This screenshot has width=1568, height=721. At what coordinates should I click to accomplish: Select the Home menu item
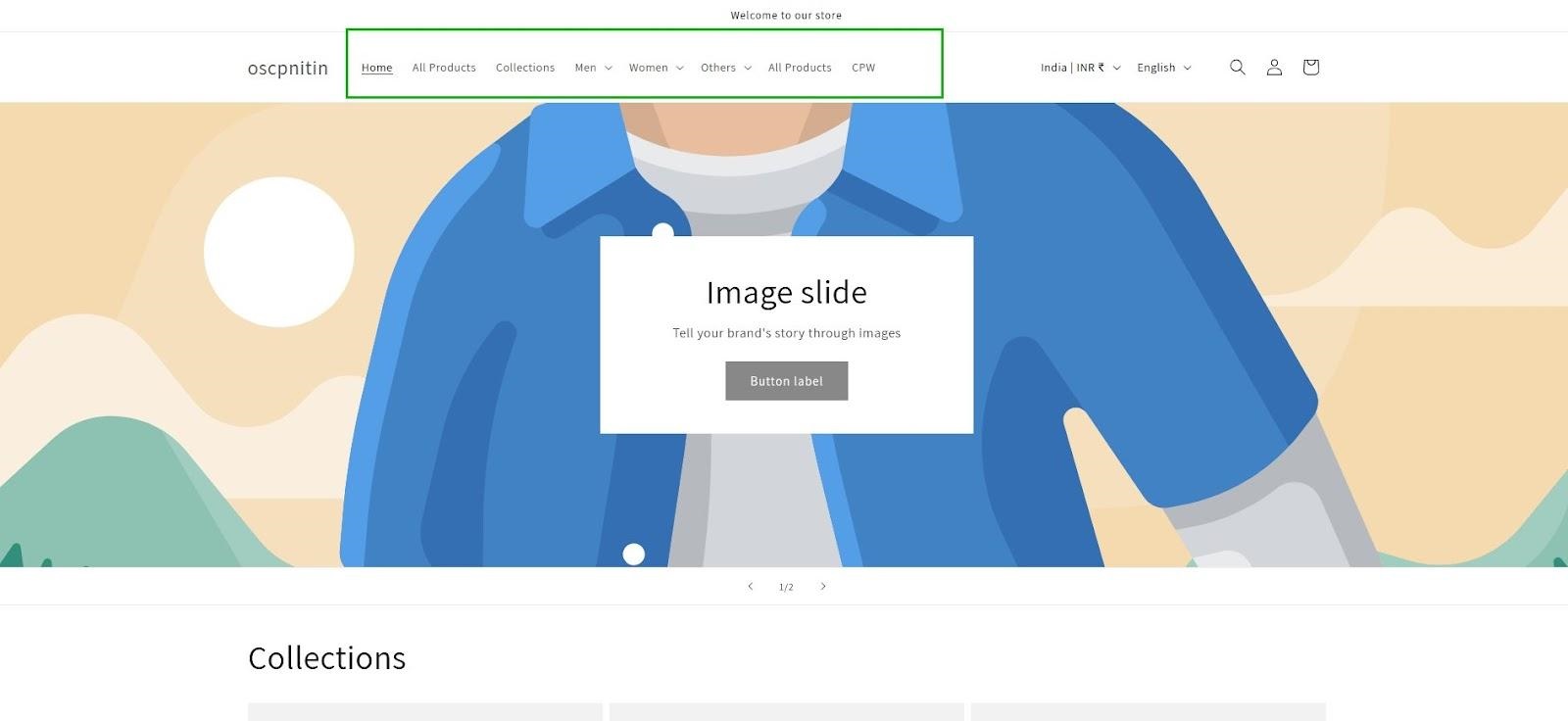[x=376, y=68]
